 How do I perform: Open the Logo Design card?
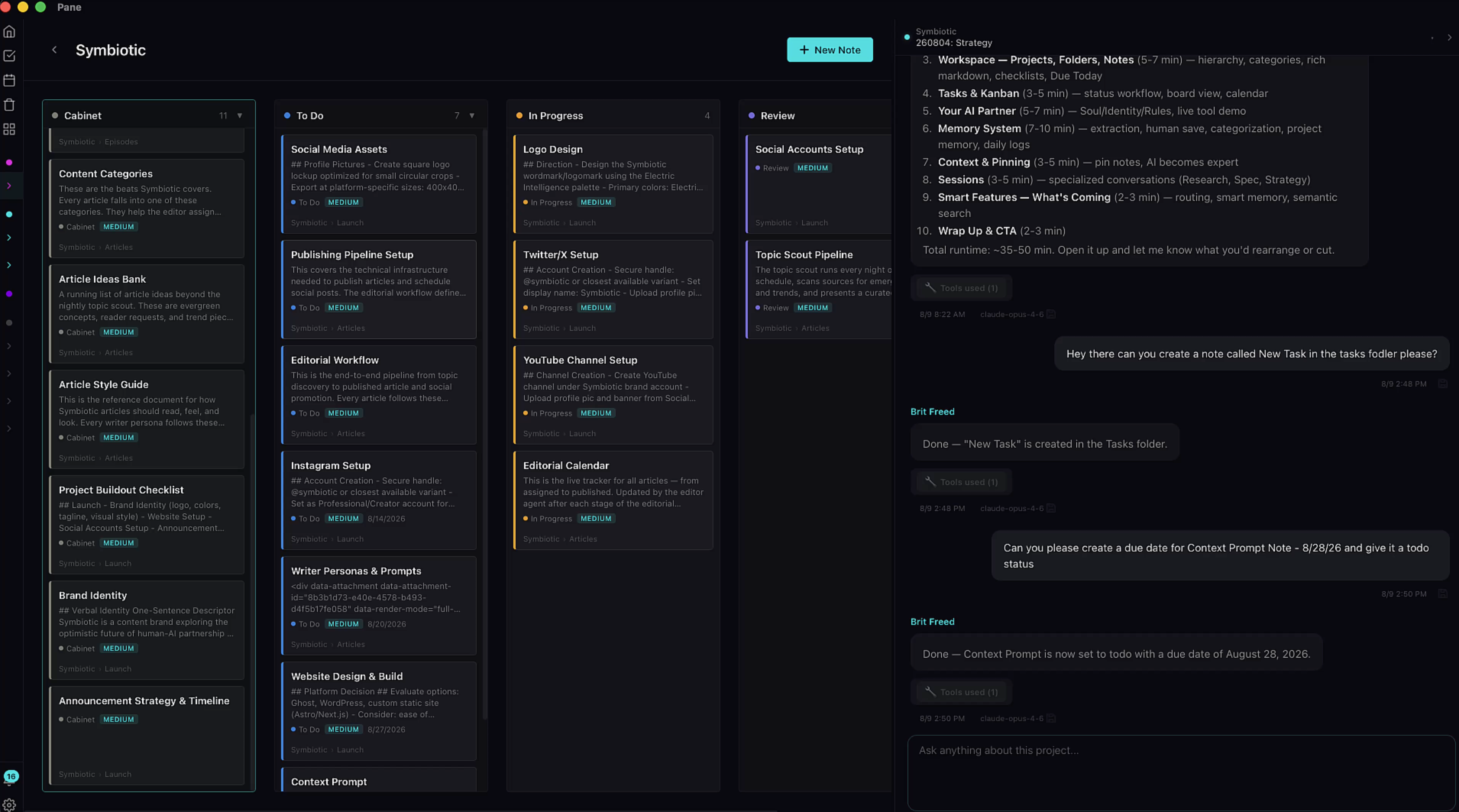click(x=613, y=184)
